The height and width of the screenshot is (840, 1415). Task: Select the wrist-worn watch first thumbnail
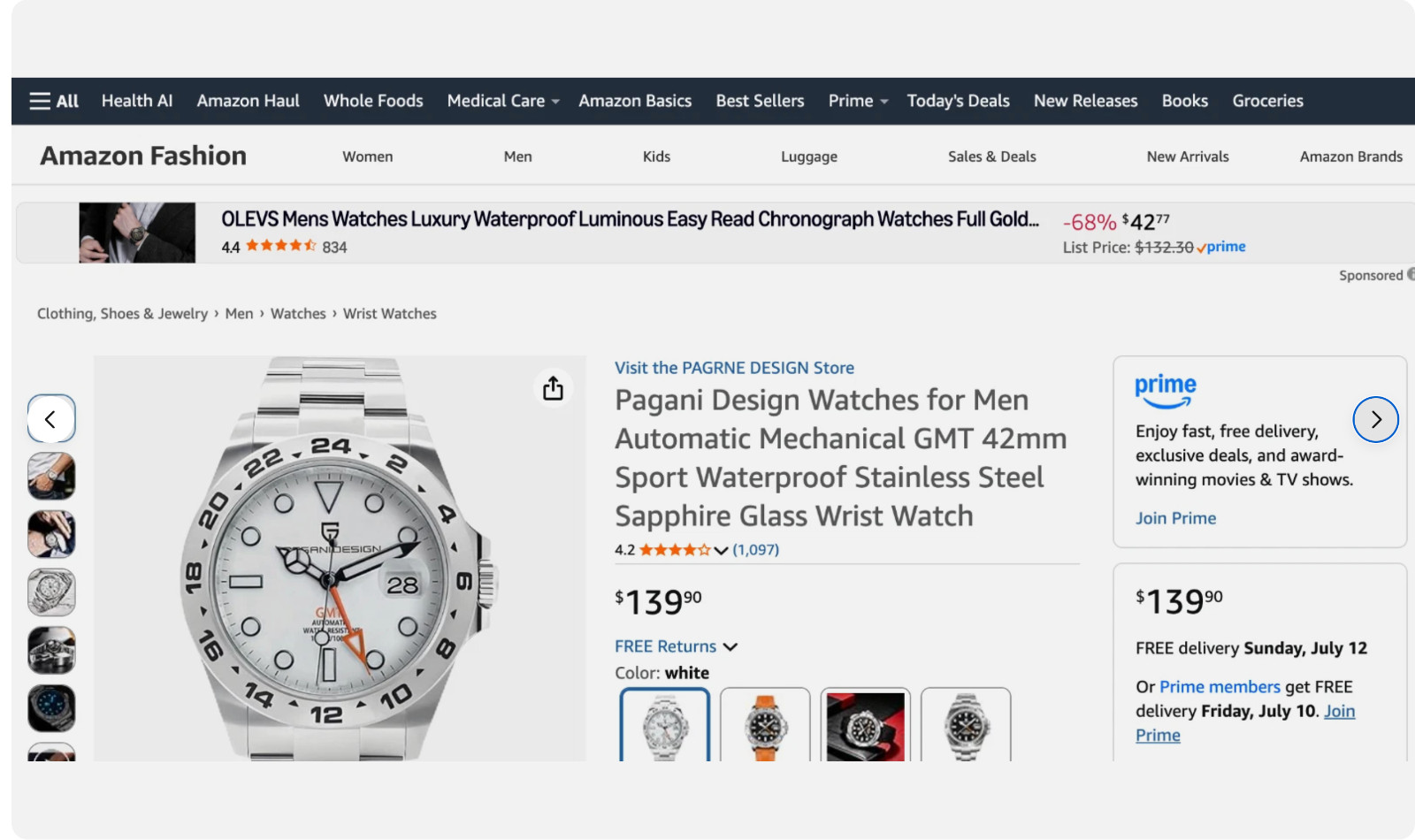coord(51,477)
